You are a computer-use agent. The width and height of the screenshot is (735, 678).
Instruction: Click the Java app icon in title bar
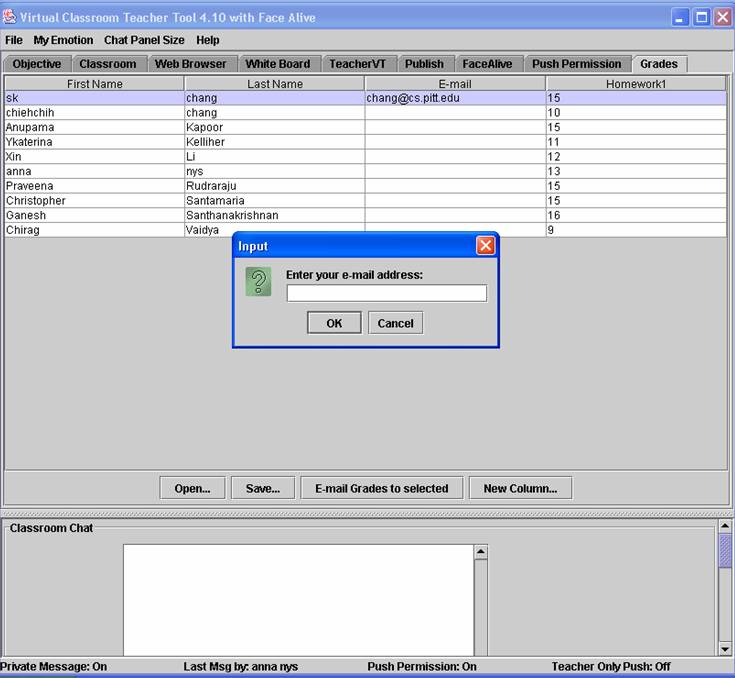10,17
